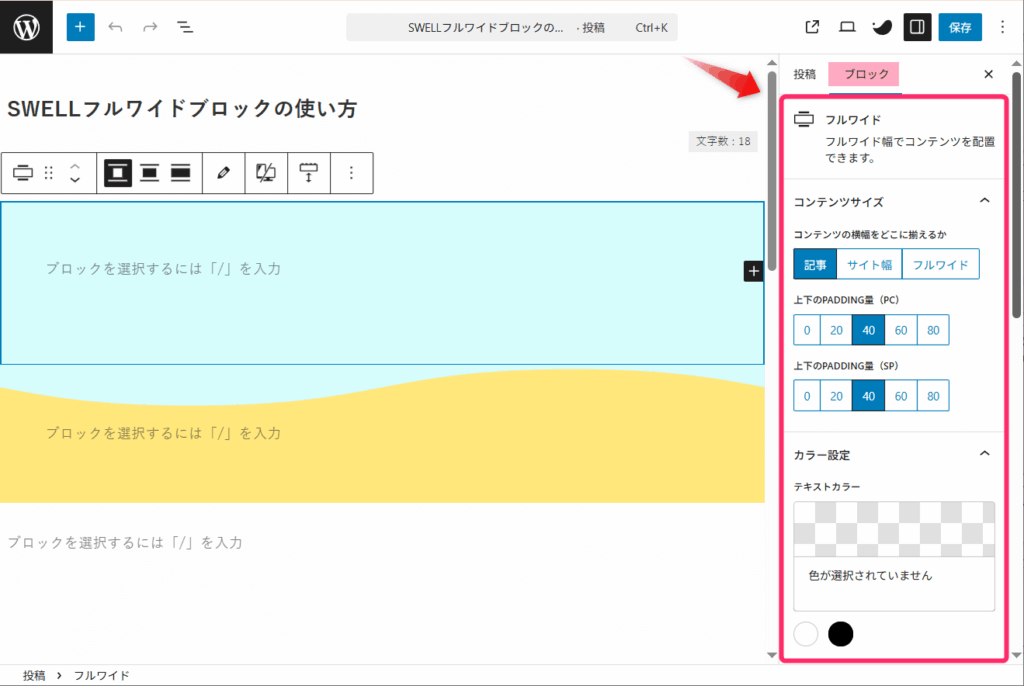Screen dimensions: 1024x686
Task: Choose the white text color swatch
Action: point(806,634)
